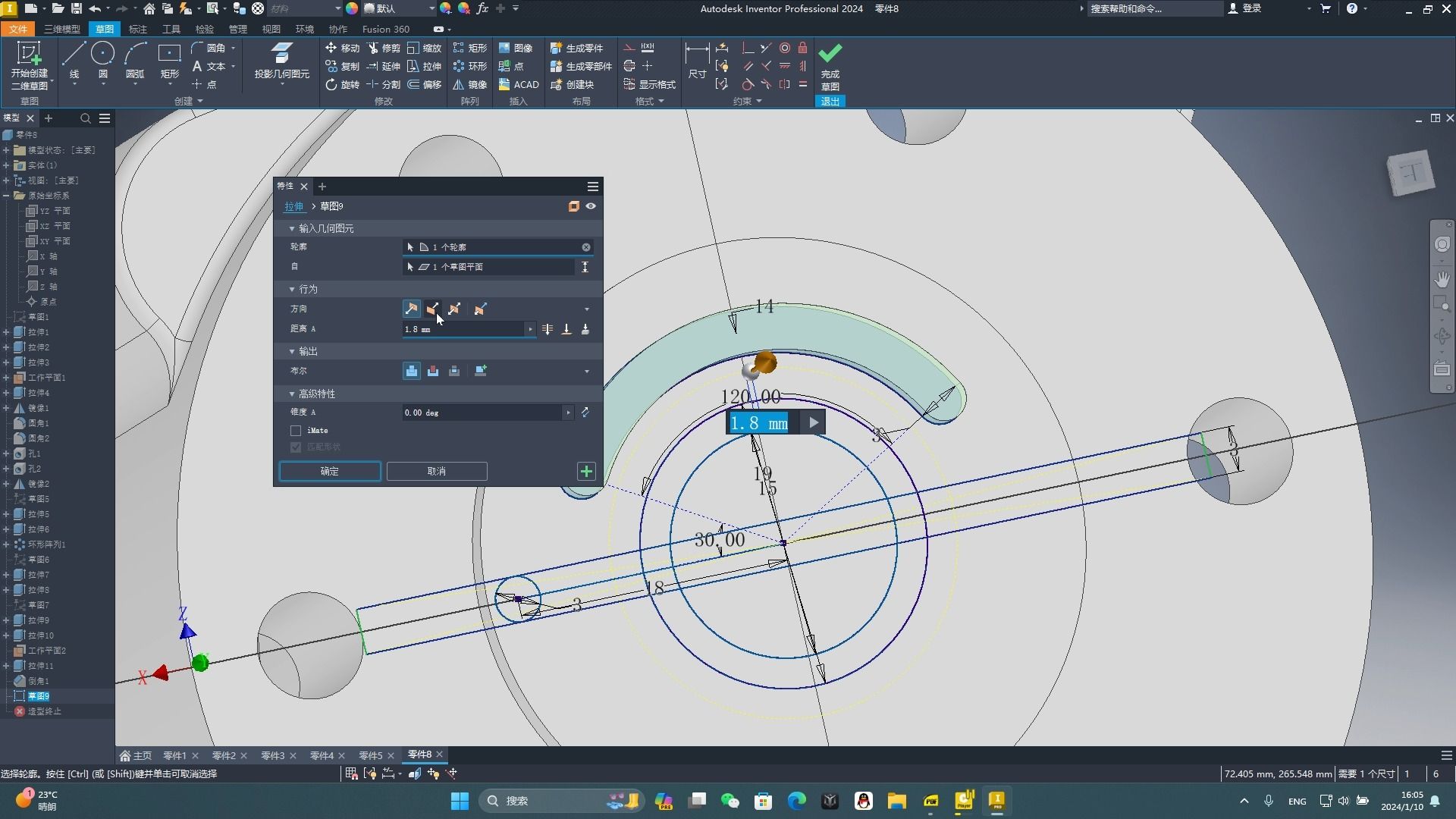The image size is (1456, 819).
Task: Apply the tangent constraint icon
Action: coord(748,84)
